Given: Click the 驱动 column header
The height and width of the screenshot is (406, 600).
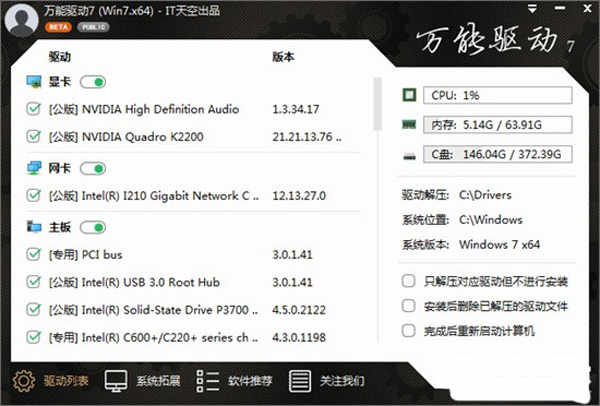Looking at the screenshot, I should (x=60, y=57).
